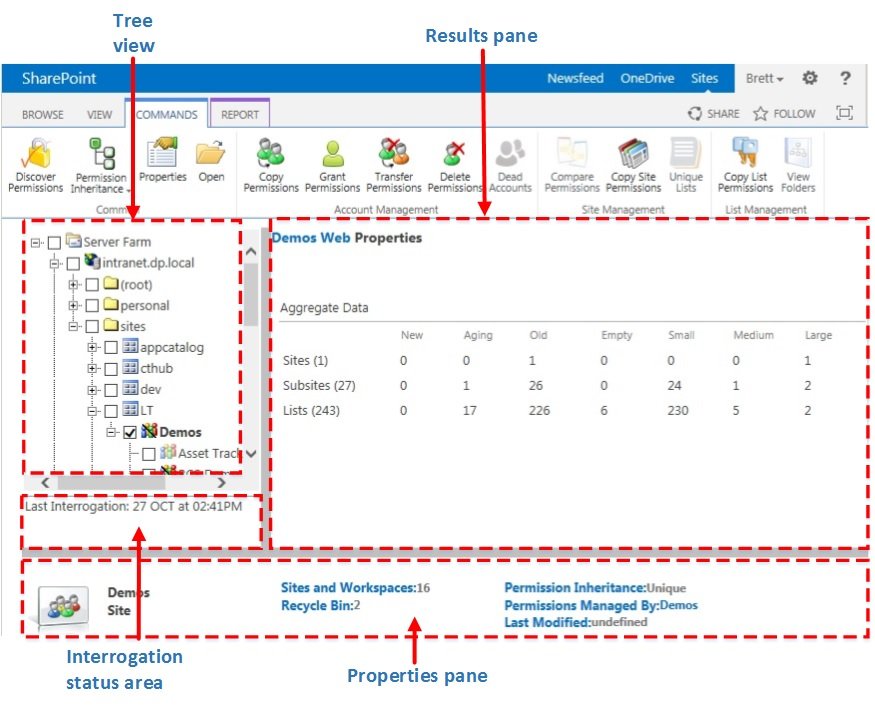Click the tree horizontal scrollbar thumb

pos(112,482)
